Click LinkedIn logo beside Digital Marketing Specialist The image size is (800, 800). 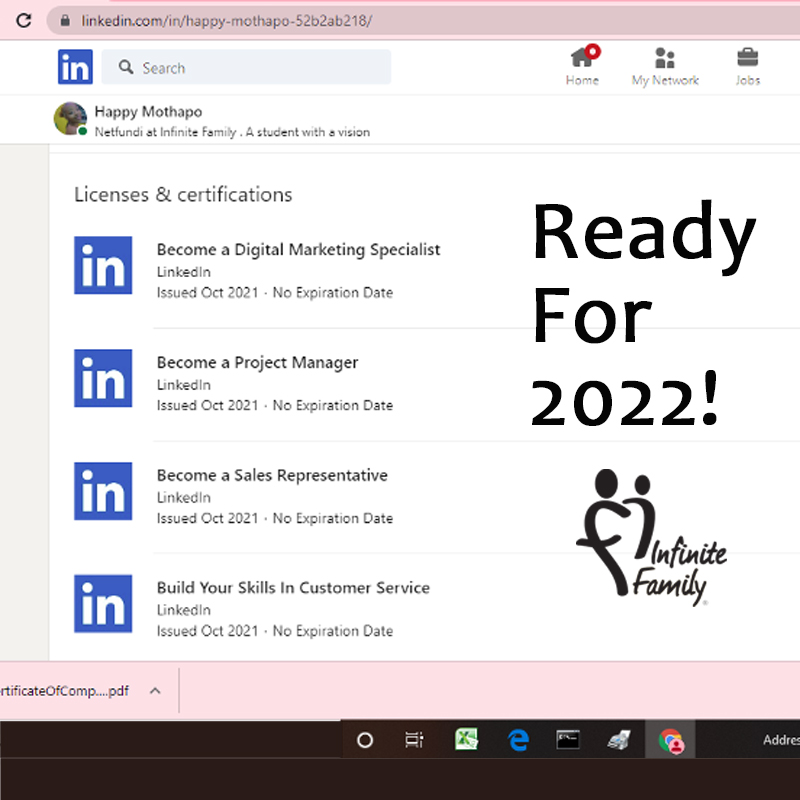tap(103, 265)
